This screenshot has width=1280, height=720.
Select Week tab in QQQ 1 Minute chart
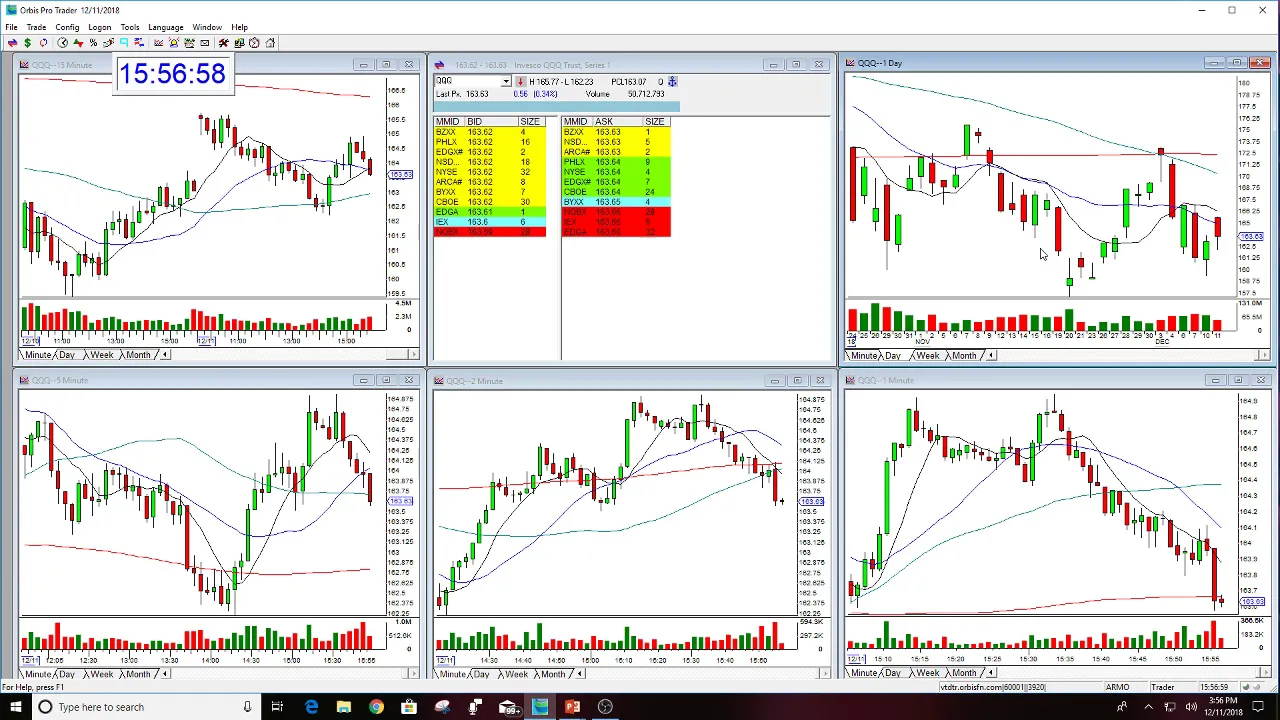coord(927,674)
